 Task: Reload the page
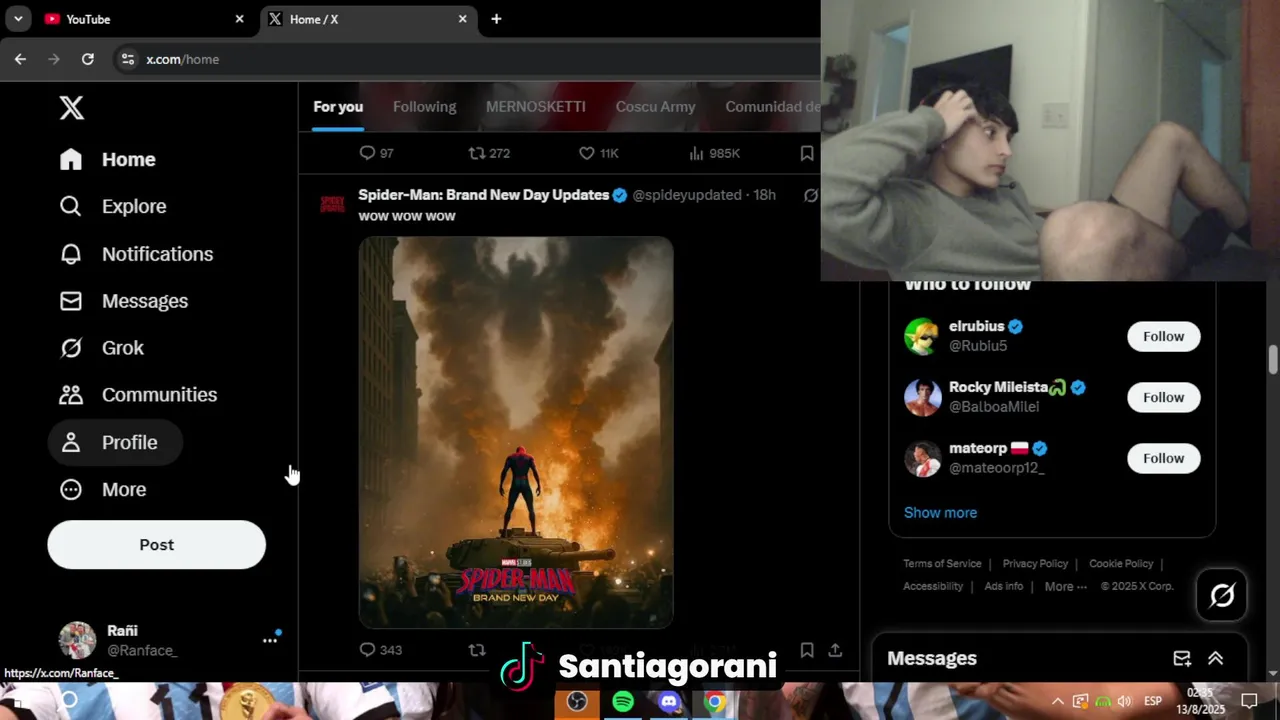88,59
